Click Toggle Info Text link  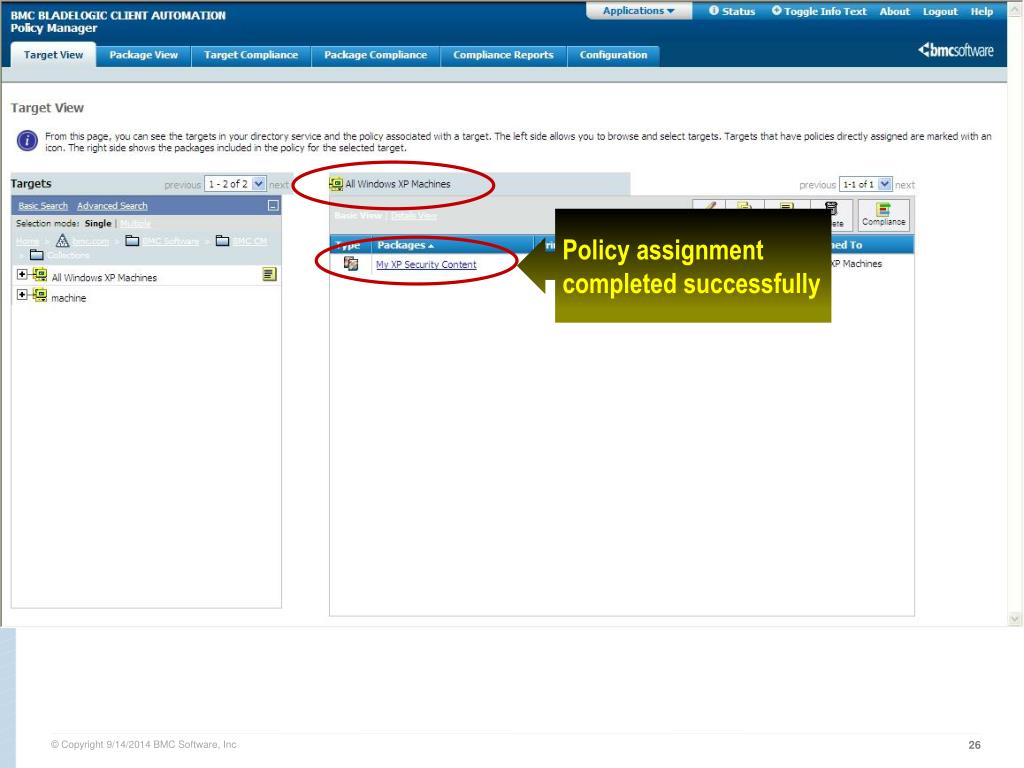(x=825, y=11)
